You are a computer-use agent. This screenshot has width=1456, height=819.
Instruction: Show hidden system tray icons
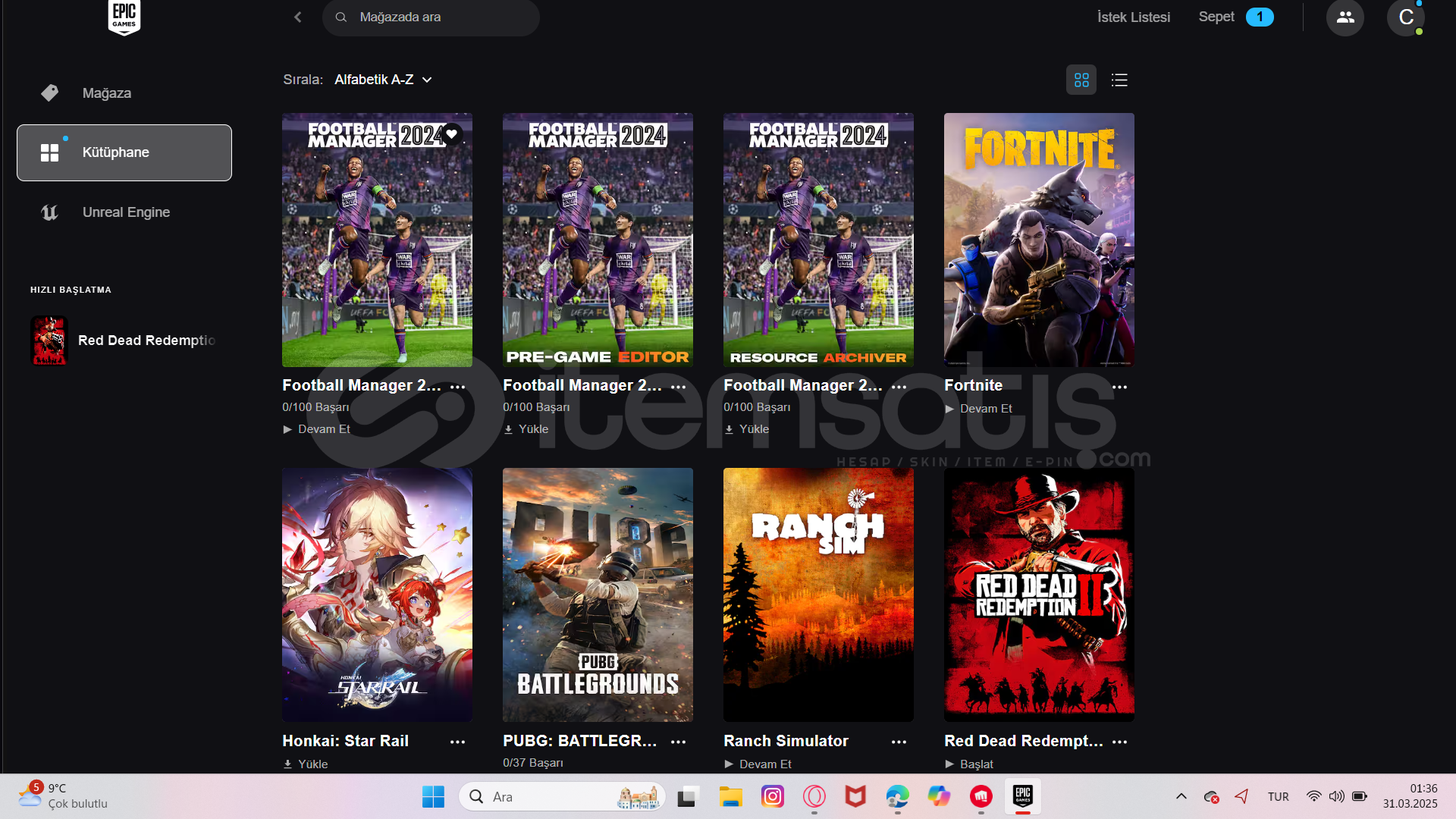1181,797
